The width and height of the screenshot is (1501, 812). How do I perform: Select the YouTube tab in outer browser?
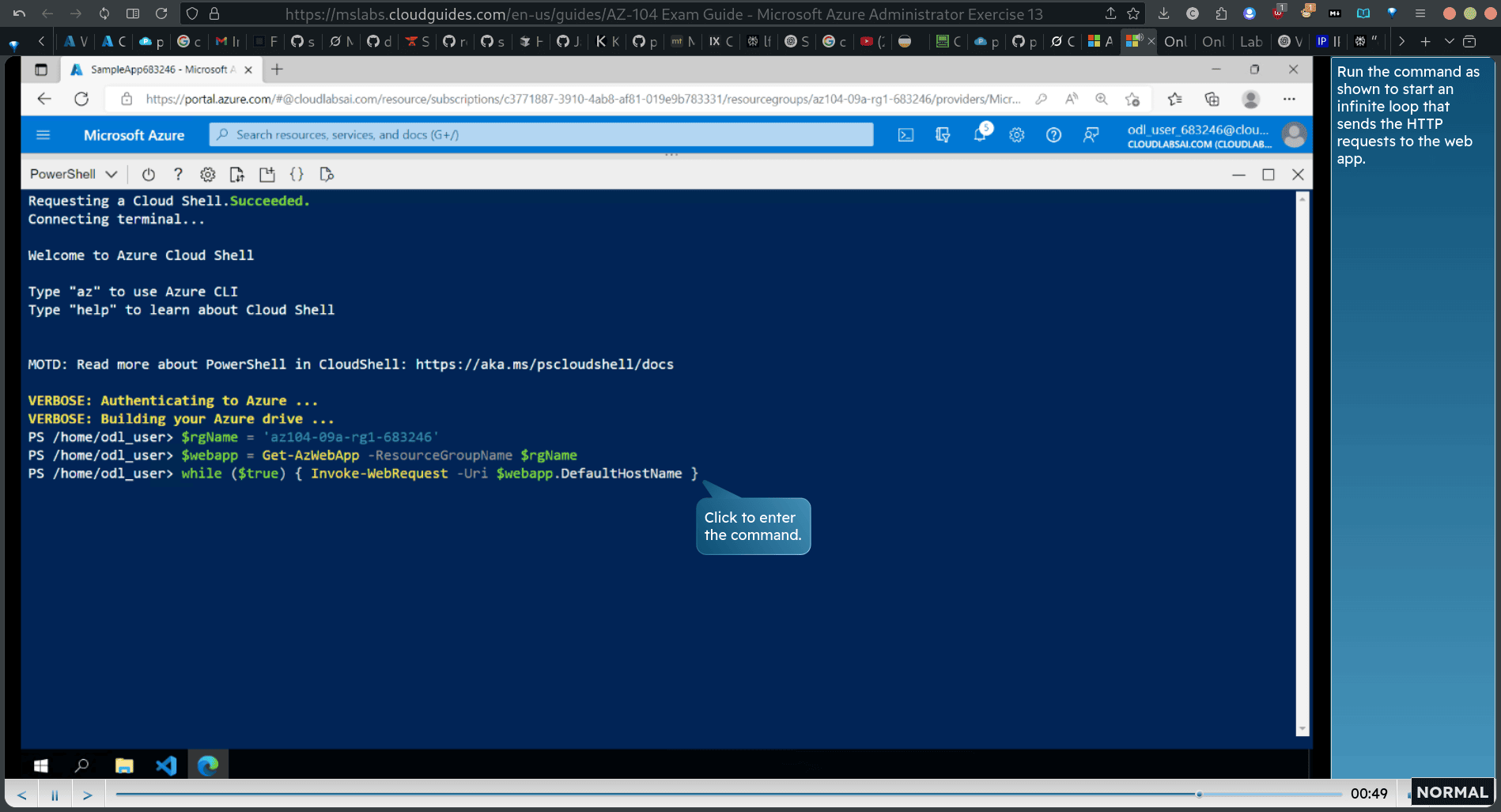click(872, 41)
